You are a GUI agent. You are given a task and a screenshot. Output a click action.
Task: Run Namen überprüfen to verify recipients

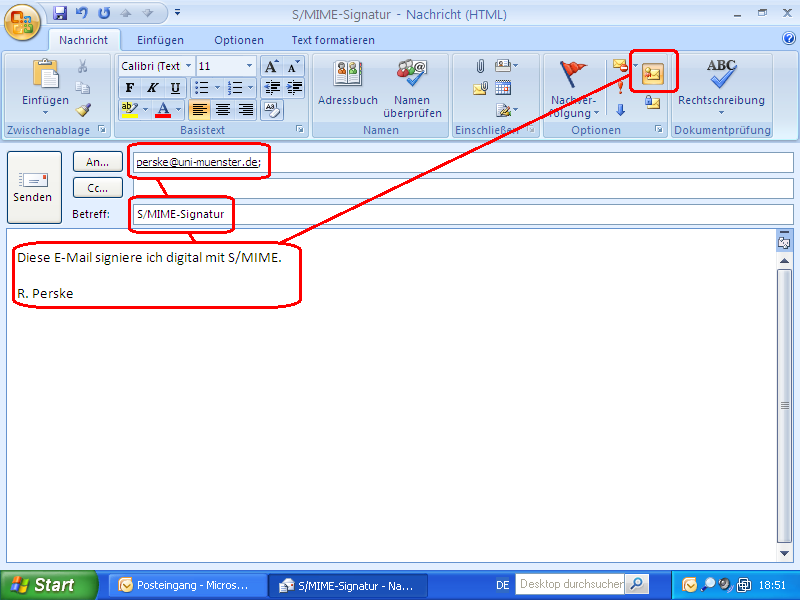coord(412,85)
